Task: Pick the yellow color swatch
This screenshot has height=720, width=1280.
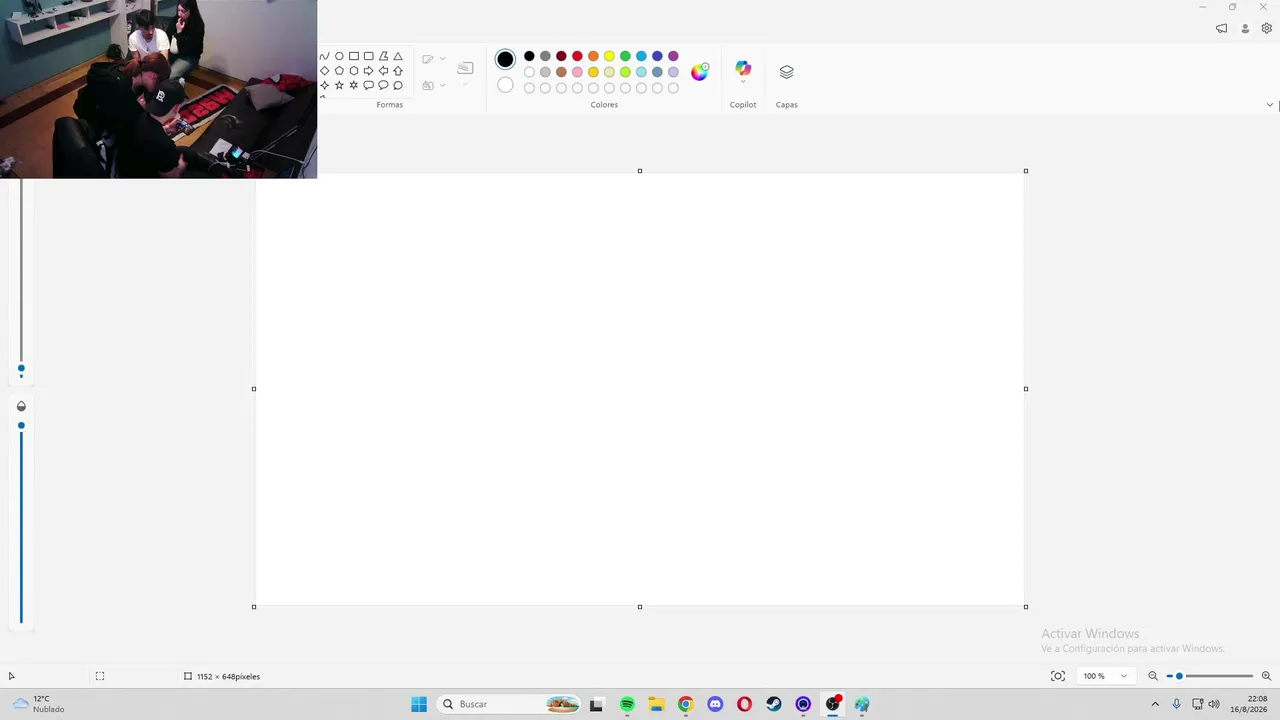Action: point(609,56)
